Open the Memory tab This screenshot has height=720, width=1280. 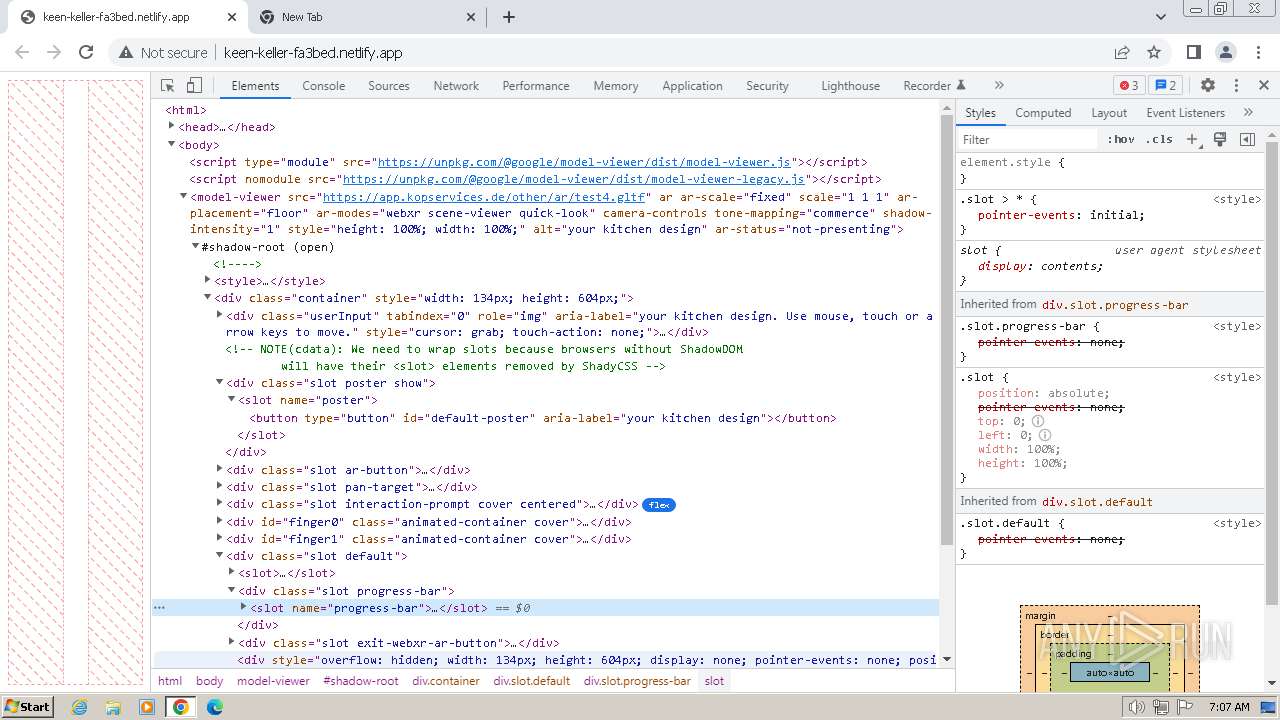click(616, 86)
